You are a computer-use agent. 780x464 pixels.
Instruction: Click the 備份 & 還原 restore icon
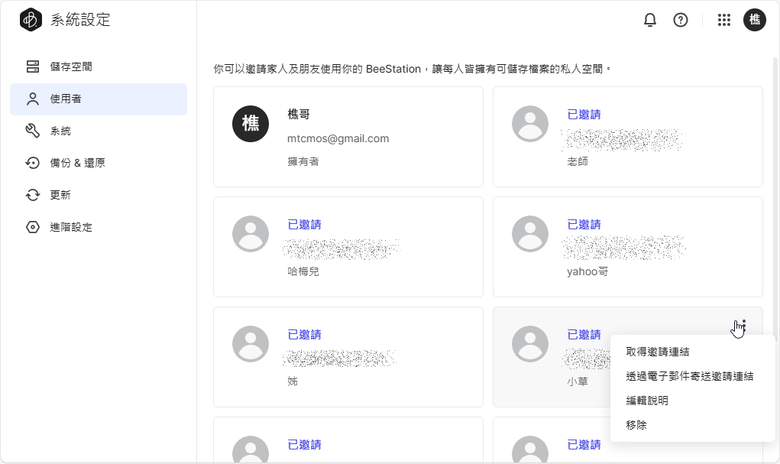click(33, 163)
